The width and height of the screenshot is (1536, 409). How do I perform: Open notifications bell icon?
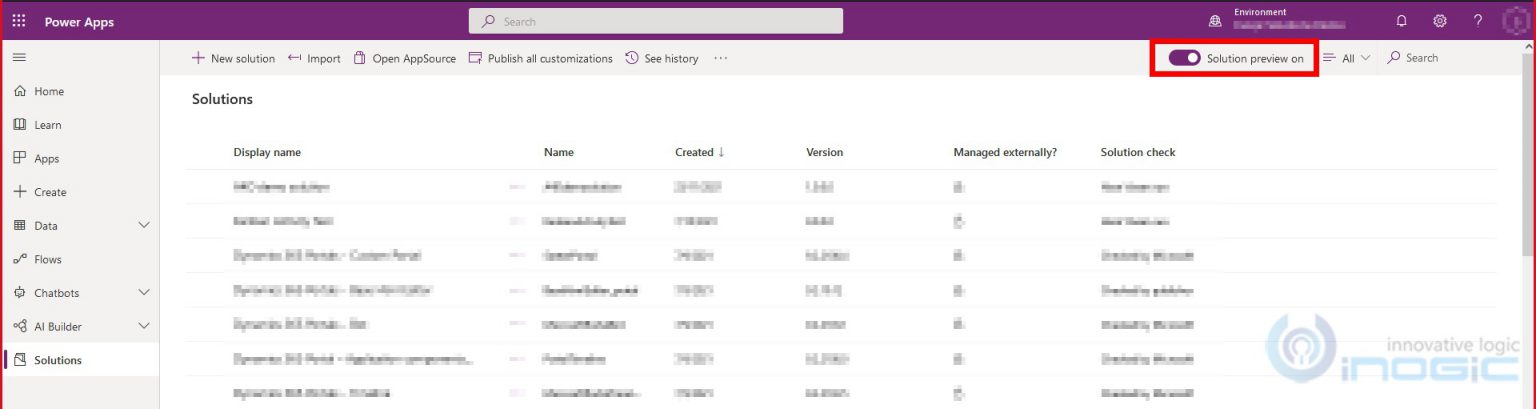tap(1401, 21)
